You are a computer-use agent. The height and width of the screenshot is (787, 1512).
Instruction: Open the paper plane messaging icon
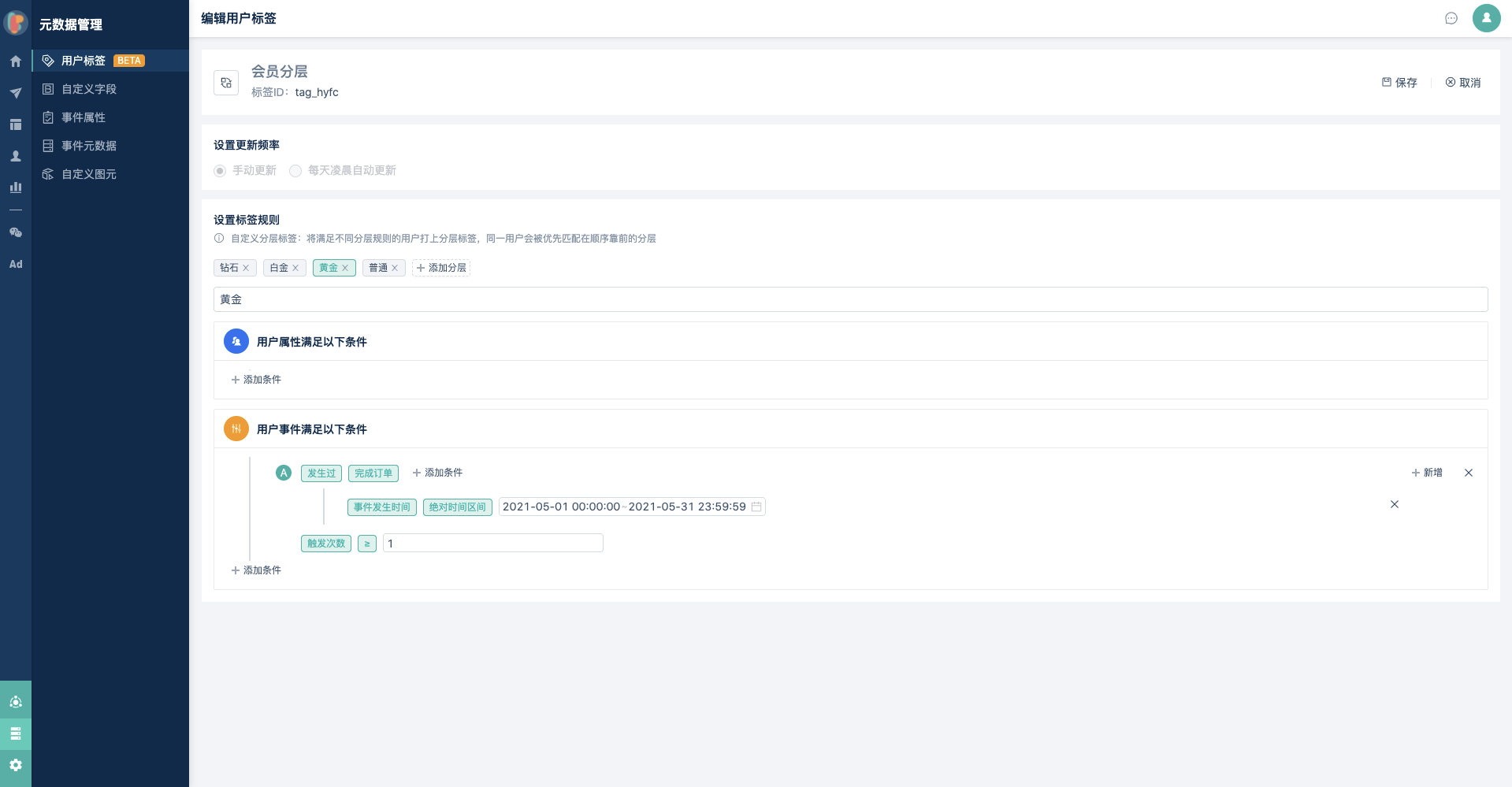(x=15, y=93)
